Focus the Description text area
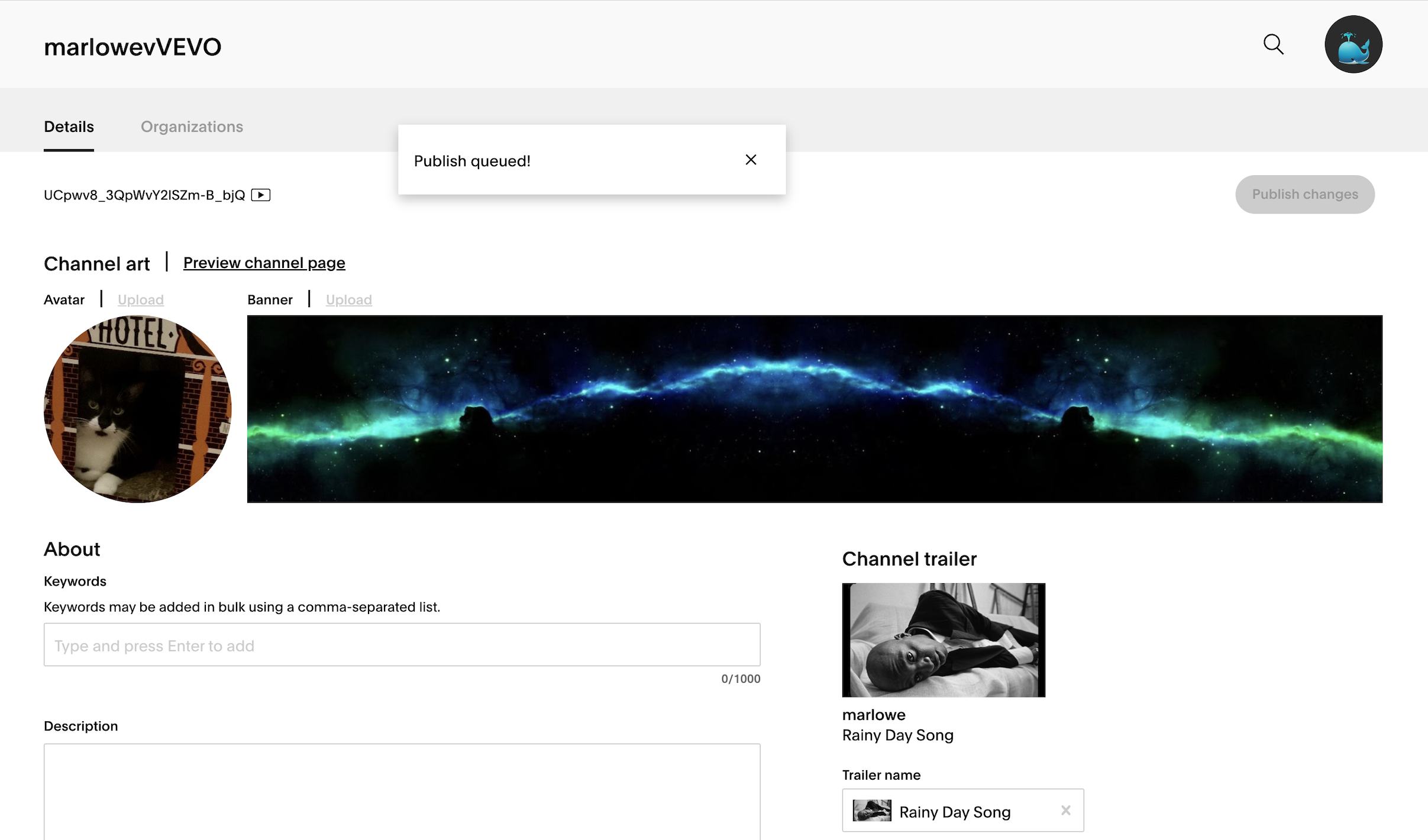Image resolution: width=1428 pixels, height=840 pixels. 402,791
